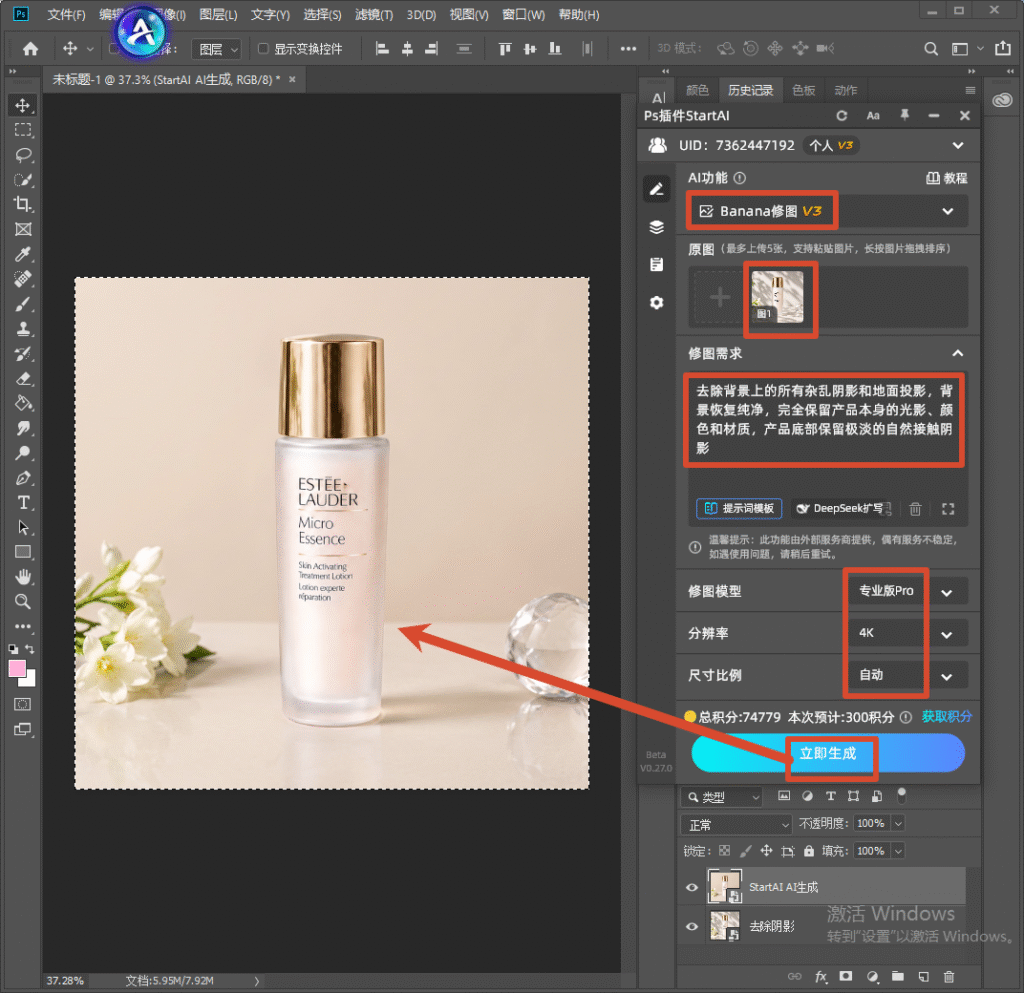1024x993 pixels.
Task: Click the pink foreground color swatch
Action: pyautogui.click(x=17, y=669)
